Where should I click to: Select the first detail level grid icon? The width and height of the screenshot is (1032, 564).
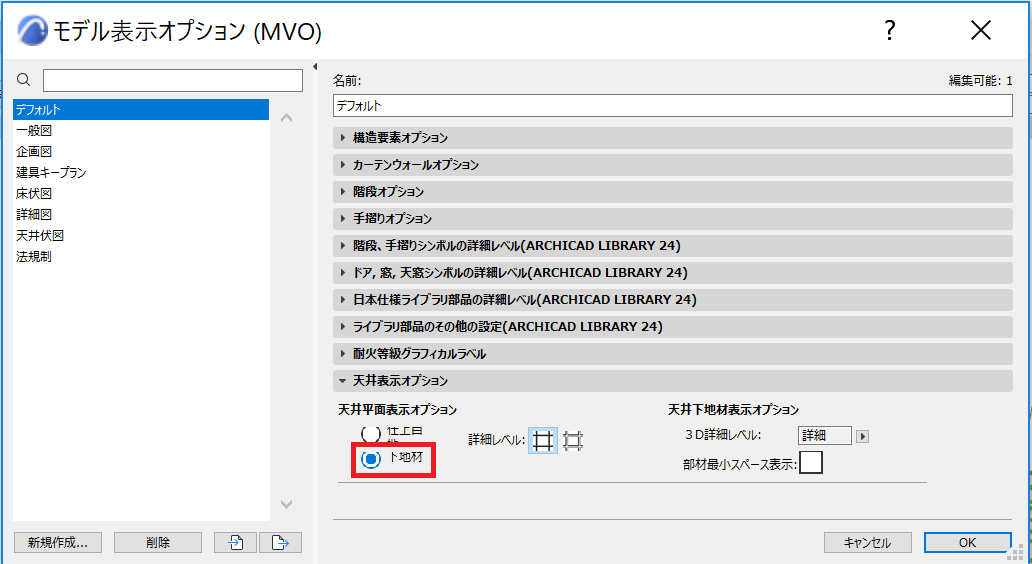click(x=543, y=441)
